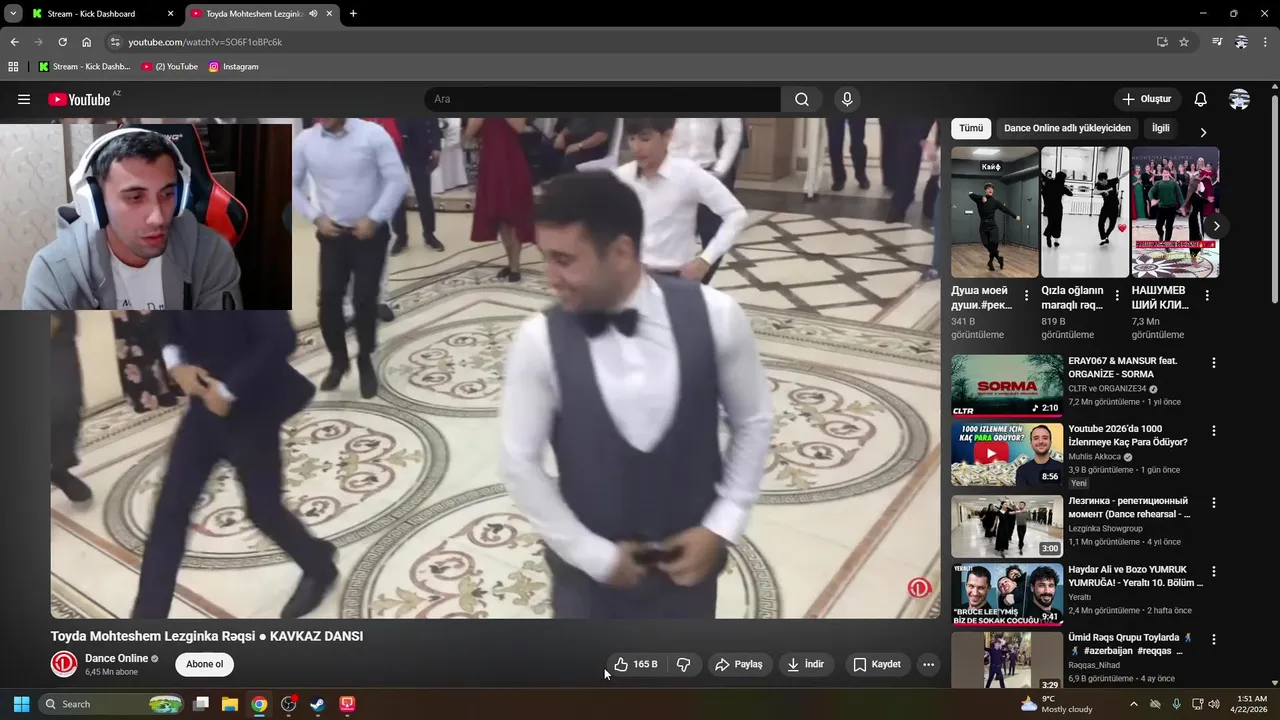Open browser home page button
1280x720 pixels.
tap(86, 42)
